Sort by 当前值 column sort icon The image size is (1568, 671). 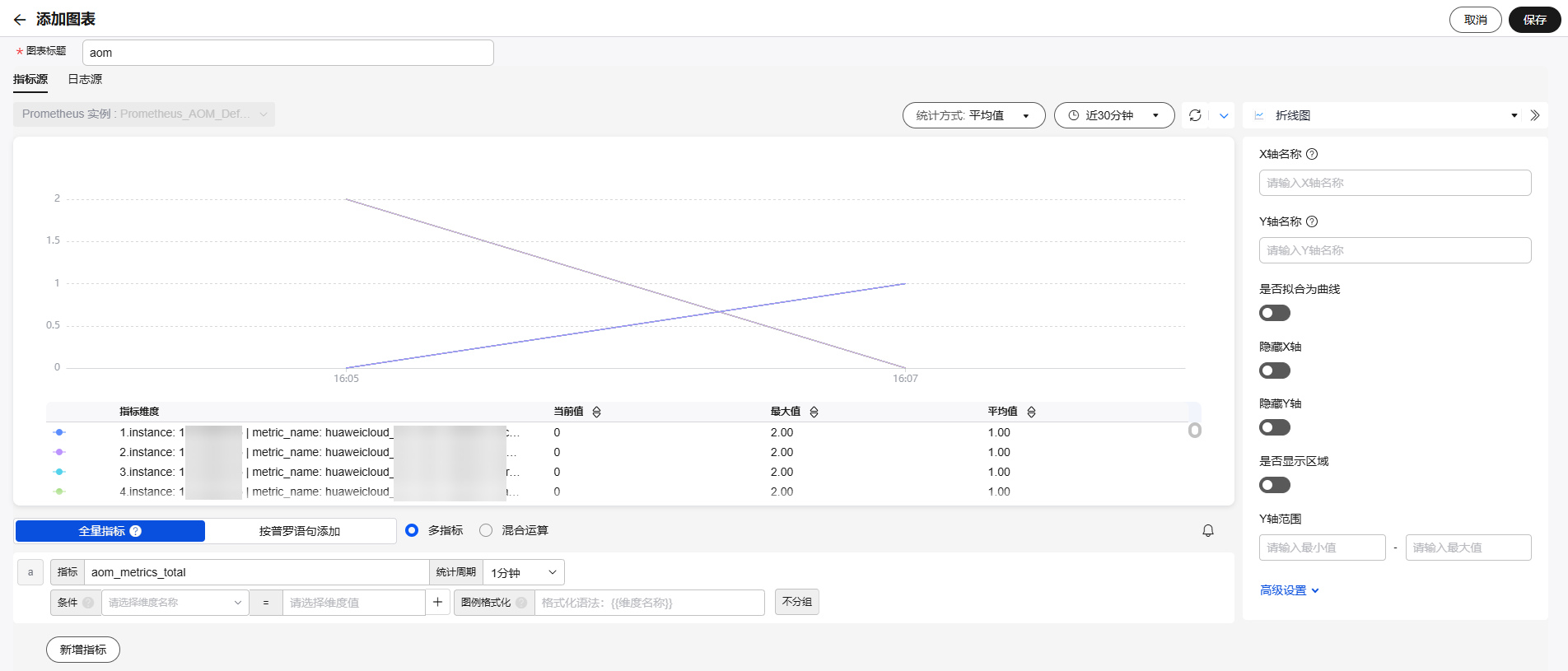(597, 412)
